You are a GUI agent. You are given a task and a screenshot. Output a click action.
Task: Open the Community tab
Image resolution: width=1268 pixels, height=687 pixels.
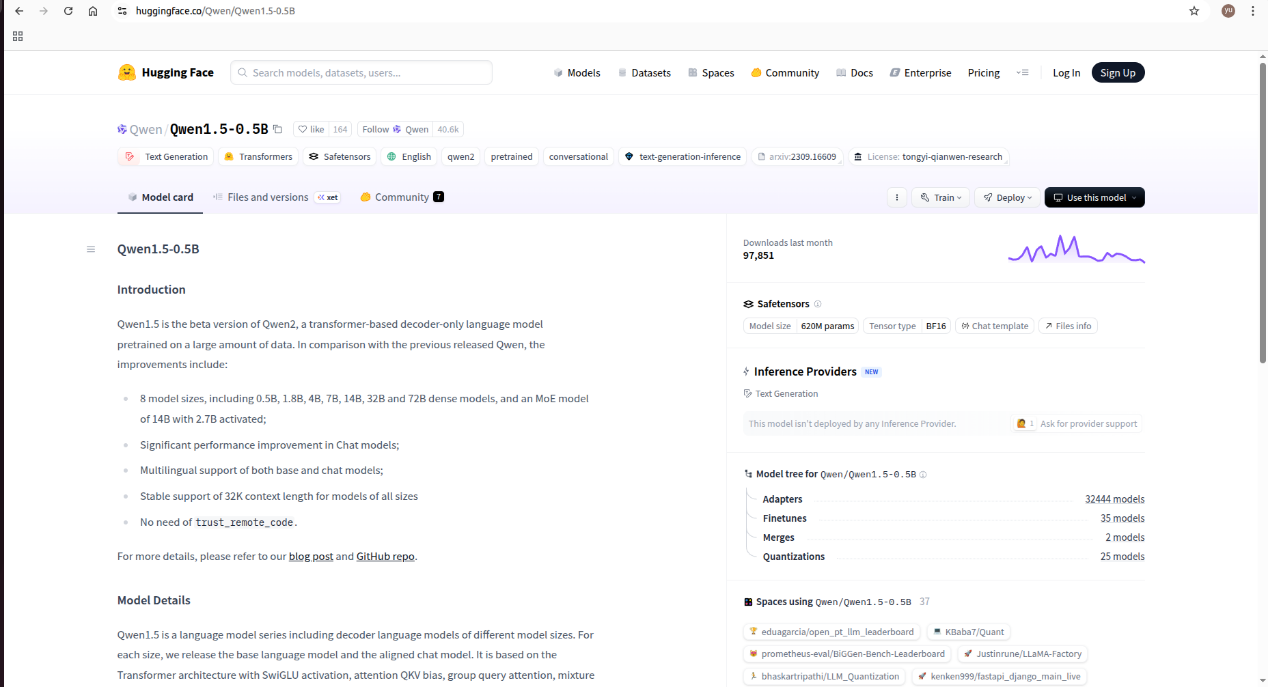point(401,197)
